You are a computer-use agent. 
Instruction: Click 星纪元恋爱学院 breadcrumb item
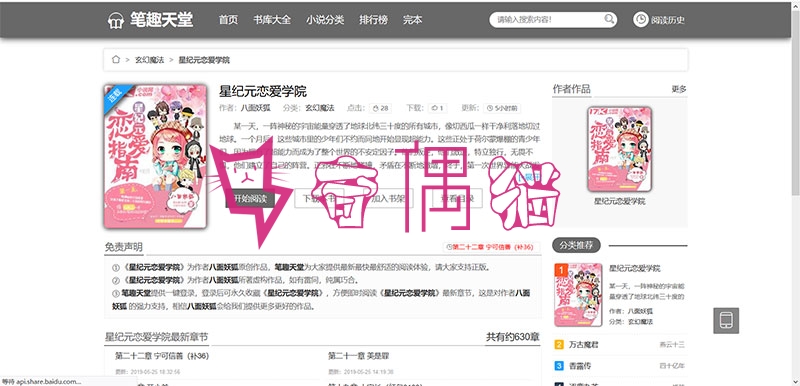(x=204, y=60)
